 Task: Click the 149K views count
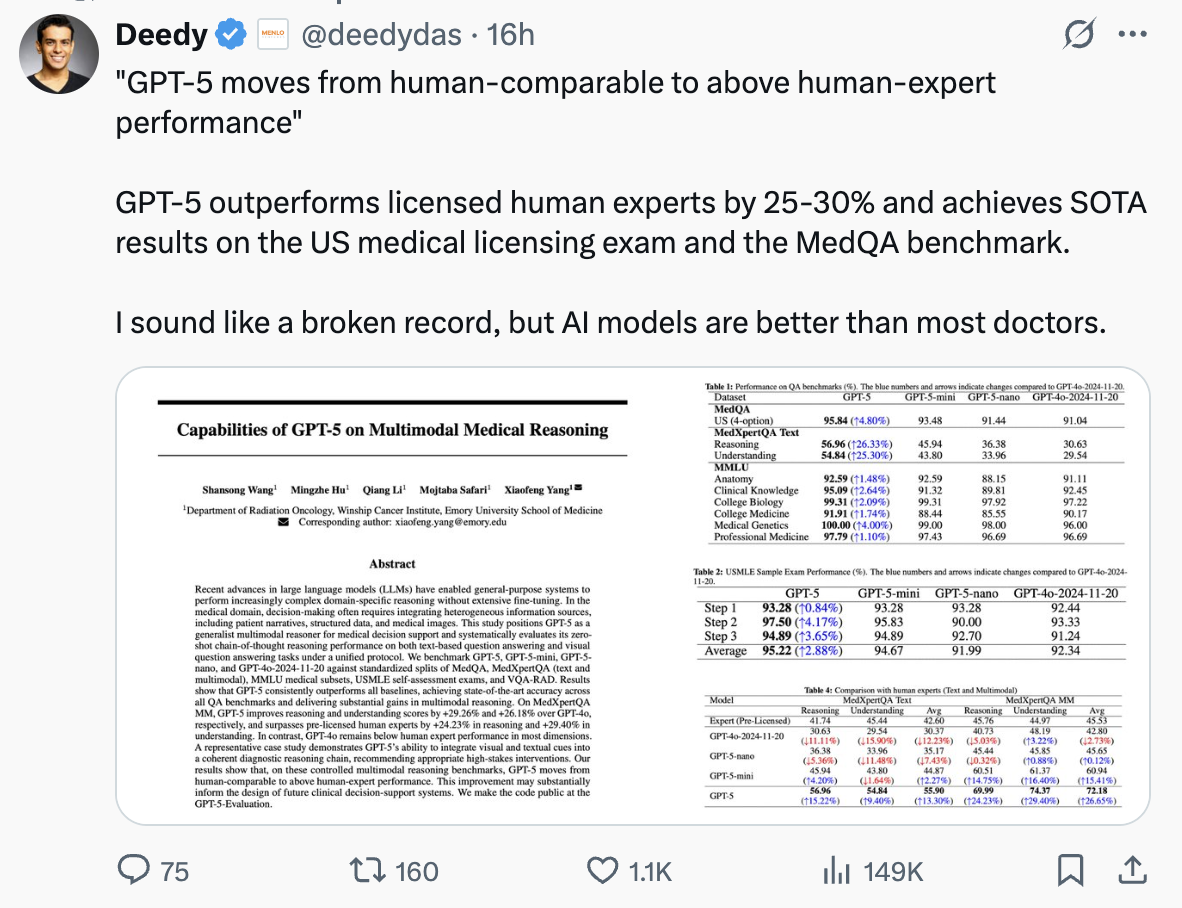(893, 872)
